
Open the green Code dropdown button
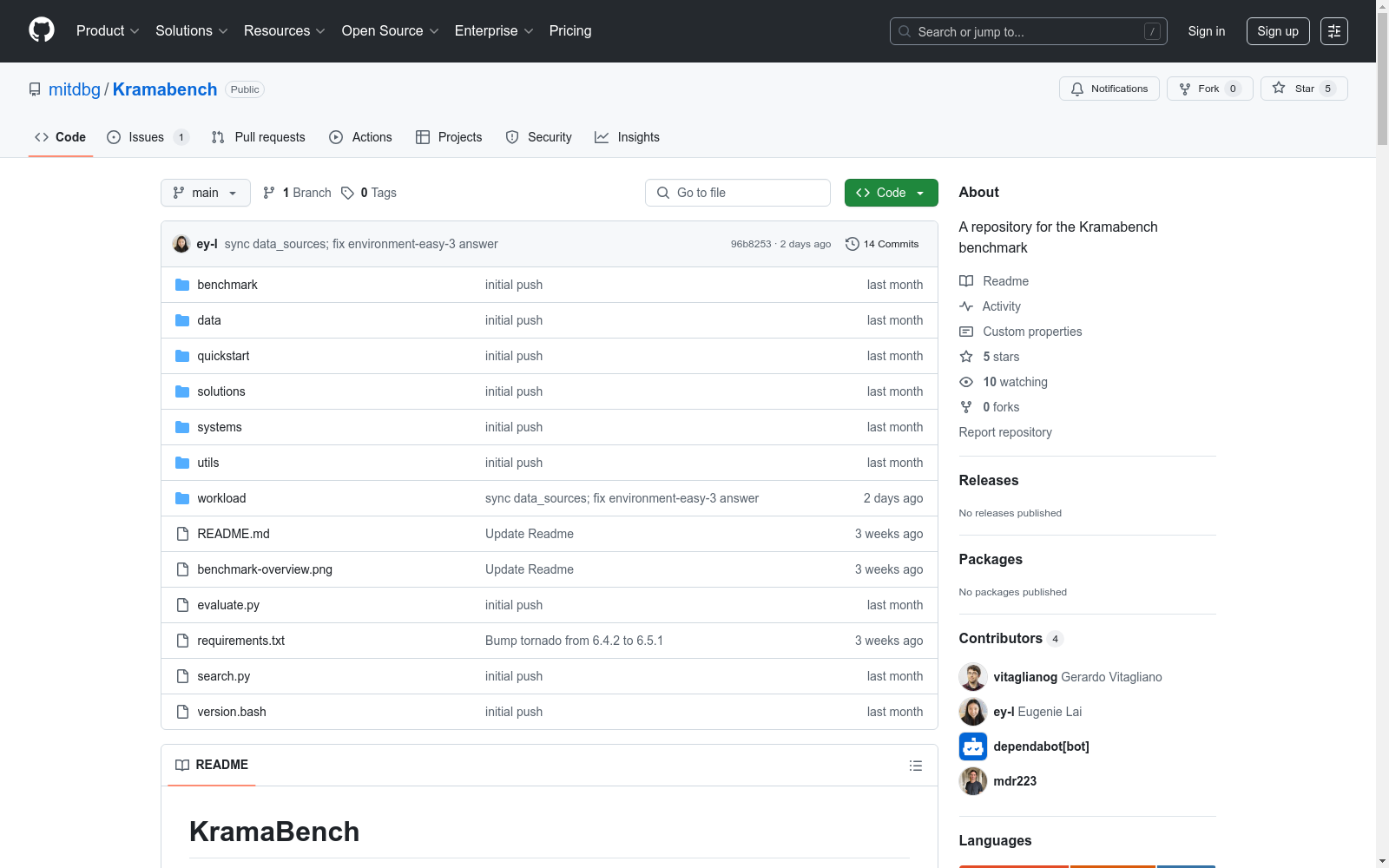(891, 193)
